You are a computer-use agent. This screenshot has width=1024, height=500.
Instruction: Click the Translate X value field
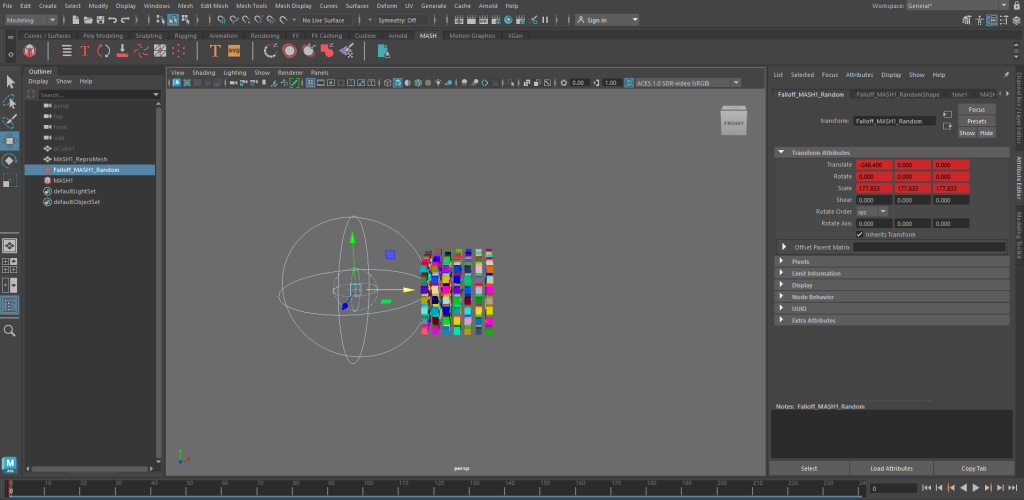point(873,164)
